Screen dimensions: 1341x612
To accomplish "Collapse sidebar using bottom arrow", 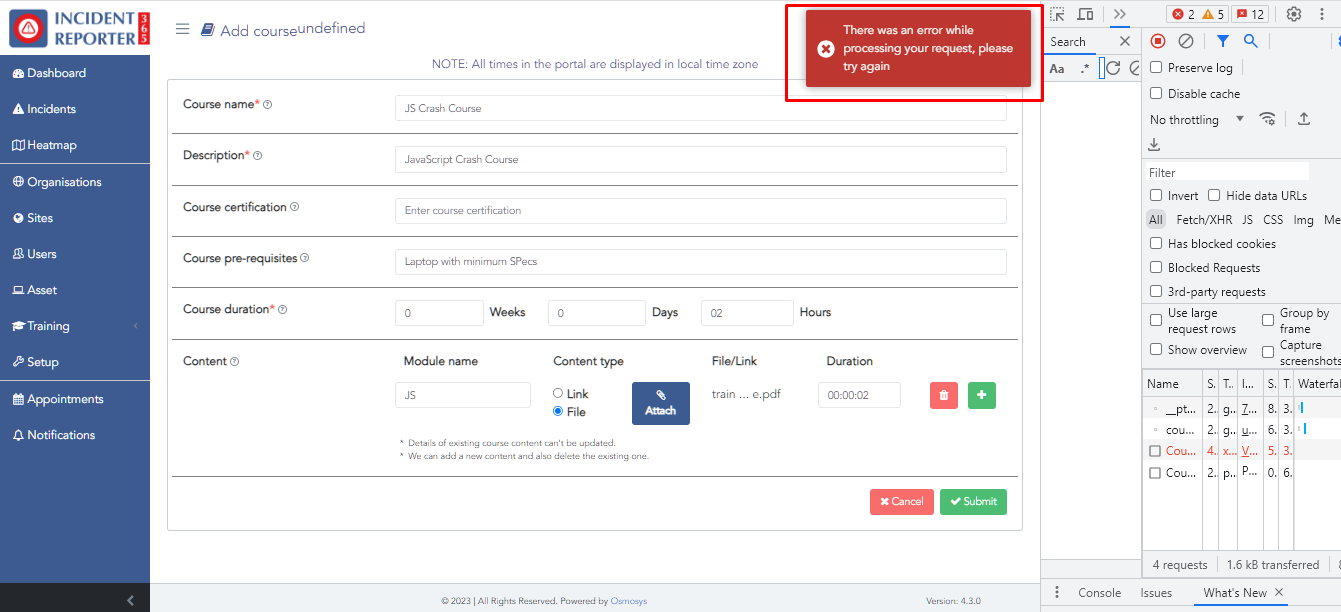I will tap(130, 600).
